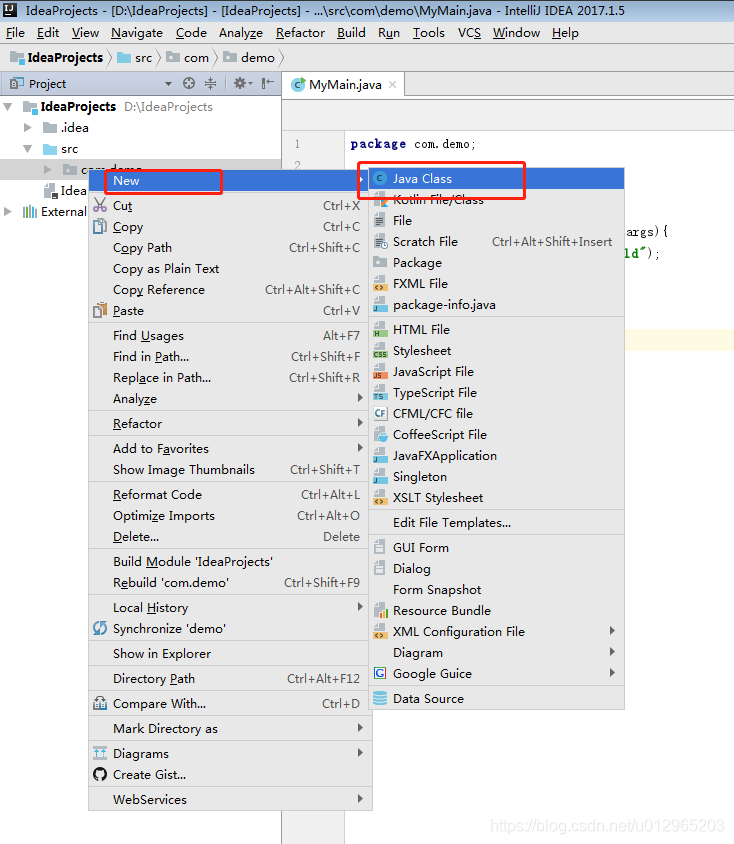Select Reformat Code menu entry
This screenshot has height=844, width=734.
coord(158,495)
